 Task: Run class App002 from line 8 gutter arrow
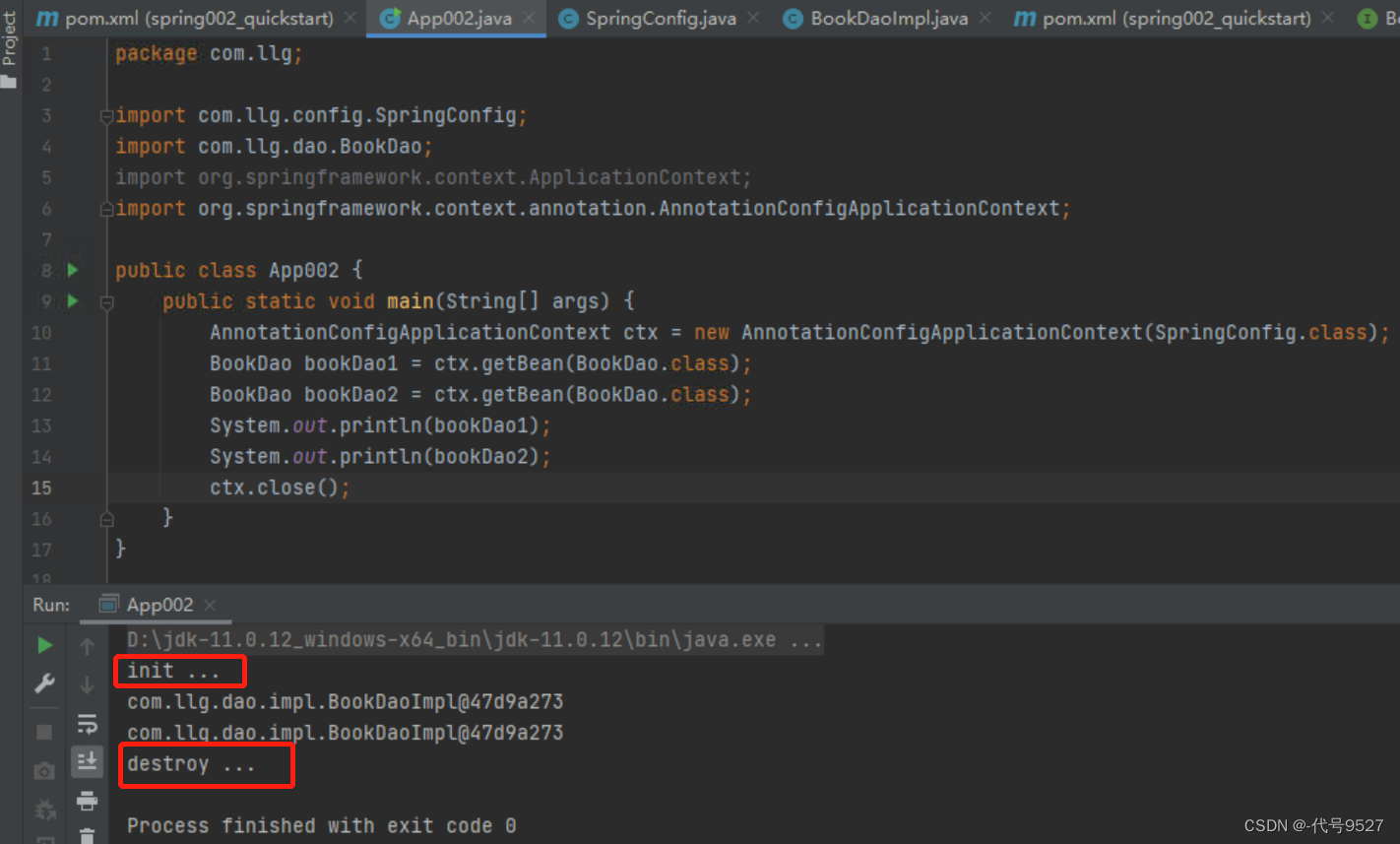[x=73, y=269]
